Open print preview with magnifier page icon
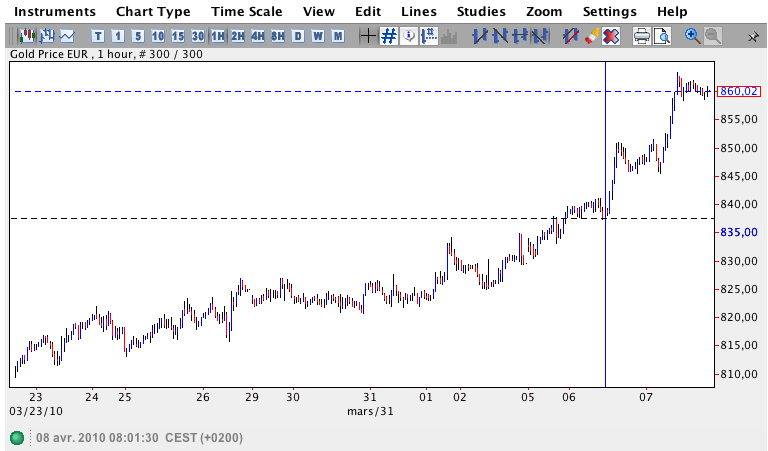 (661, 36)
